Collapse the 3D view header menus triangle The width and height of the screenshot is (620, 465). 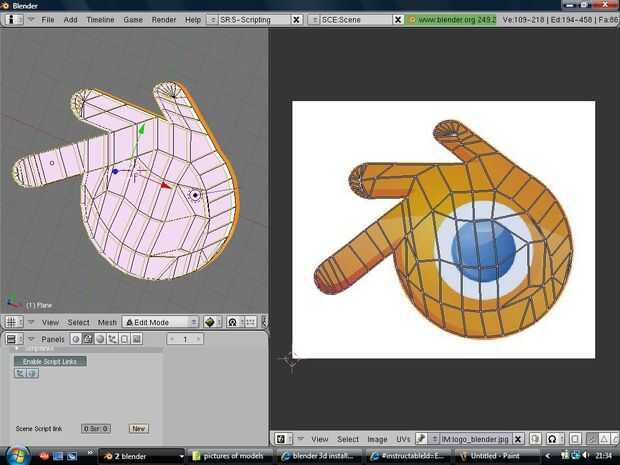31,322
